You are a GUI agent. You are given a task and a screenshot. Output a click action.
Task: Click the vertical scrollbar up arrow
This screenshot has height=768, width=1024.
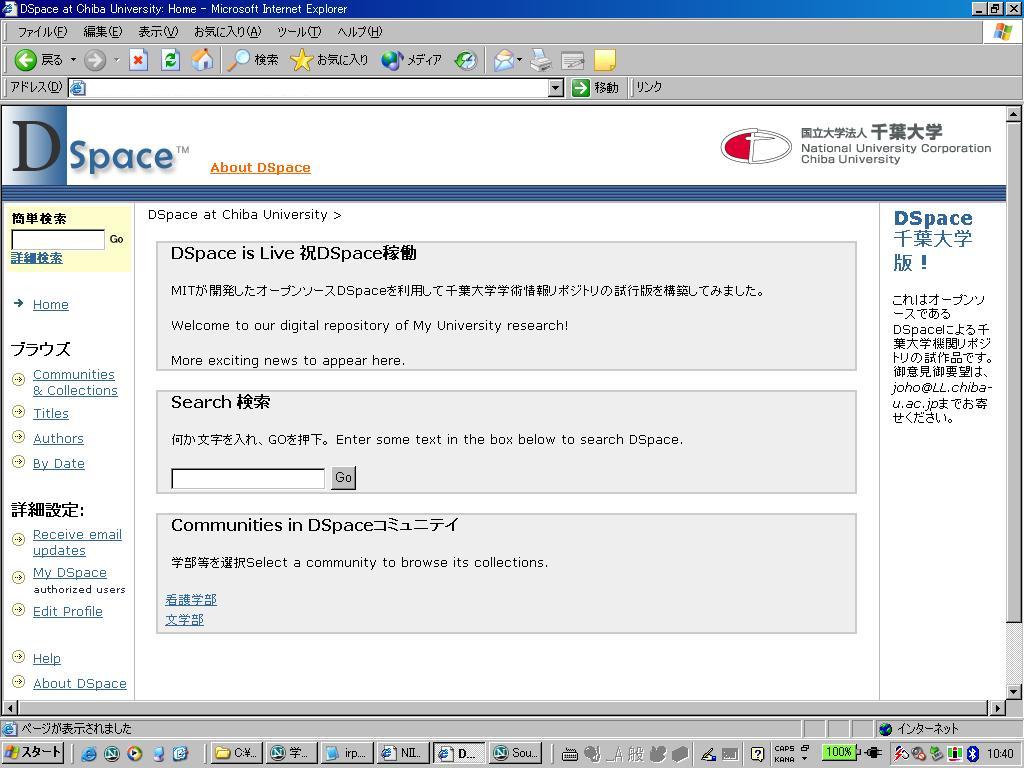pos(1014,114)
